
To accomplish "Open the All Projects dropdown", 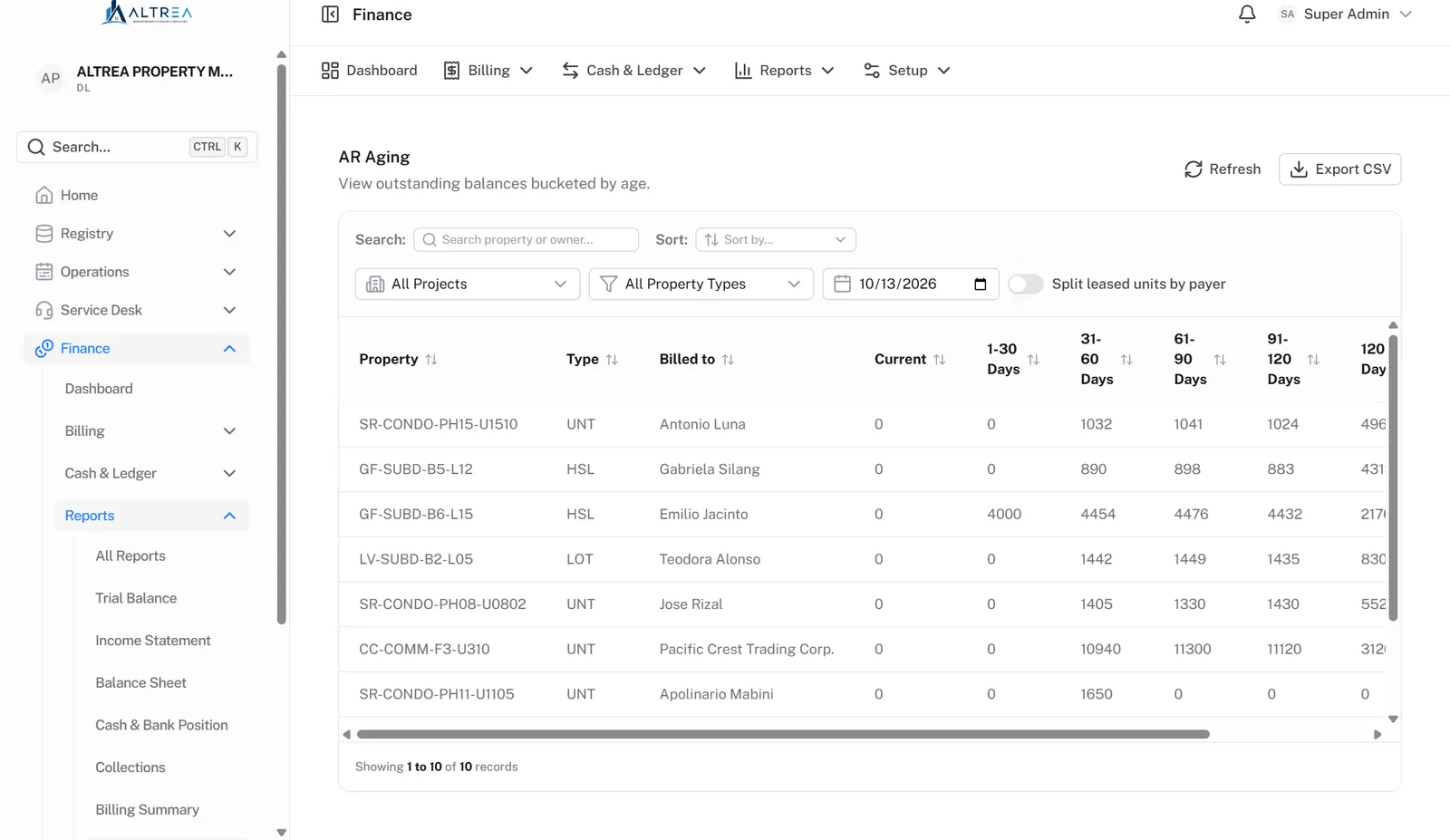I will coord(468,285).
